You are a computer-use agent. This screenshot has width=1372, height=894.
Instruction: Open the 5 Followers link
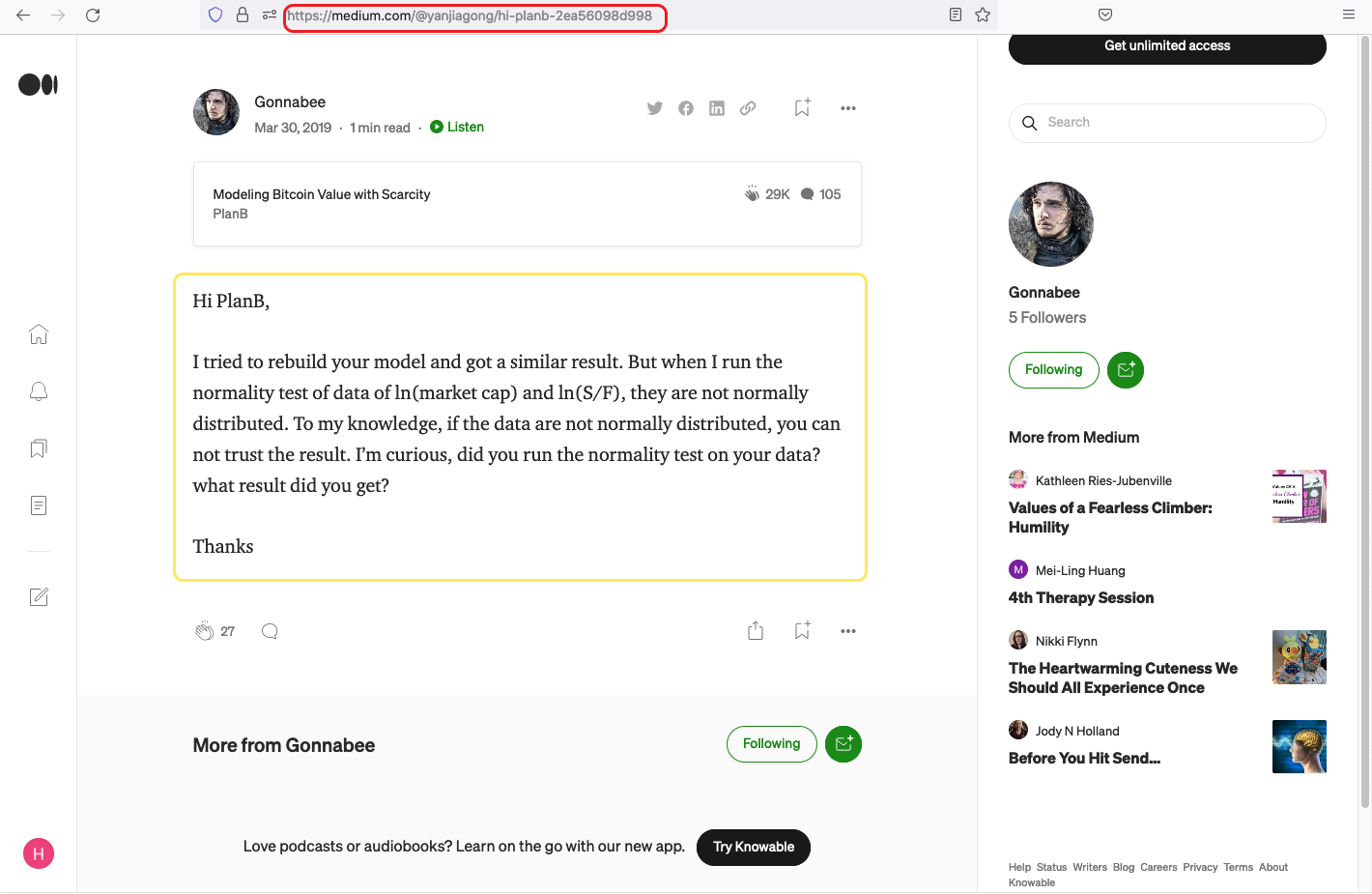coord(1047,317)
